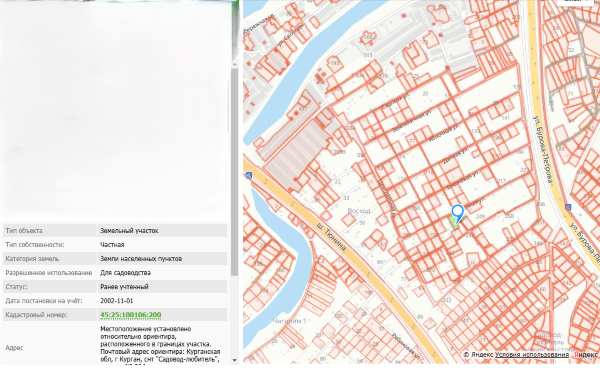Click parcel number 249 on the map
Viewport: 600px width, 368px height.
[480, 217]
